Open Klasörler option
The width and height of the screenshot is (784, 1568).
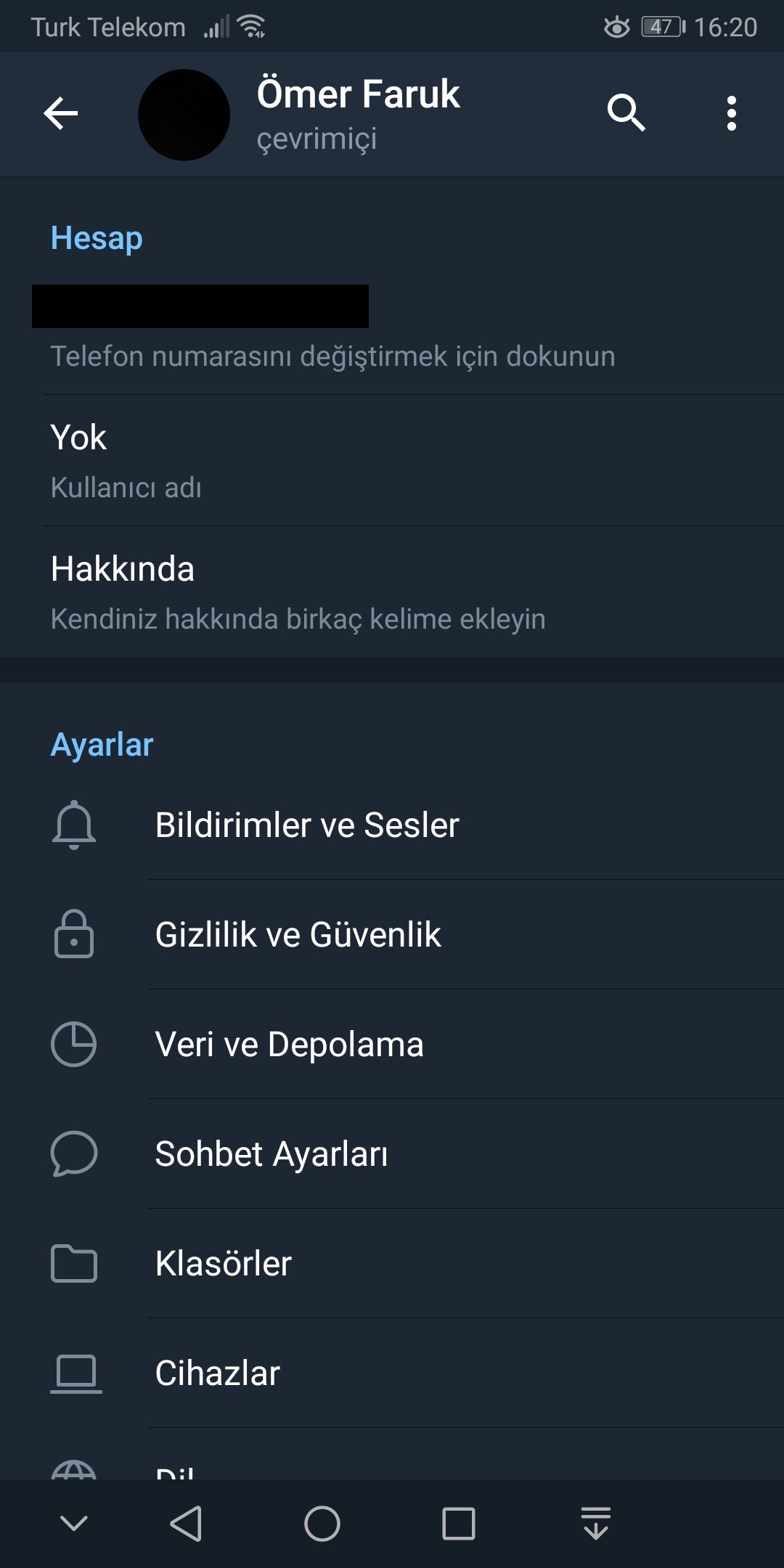pos(224,1264)
